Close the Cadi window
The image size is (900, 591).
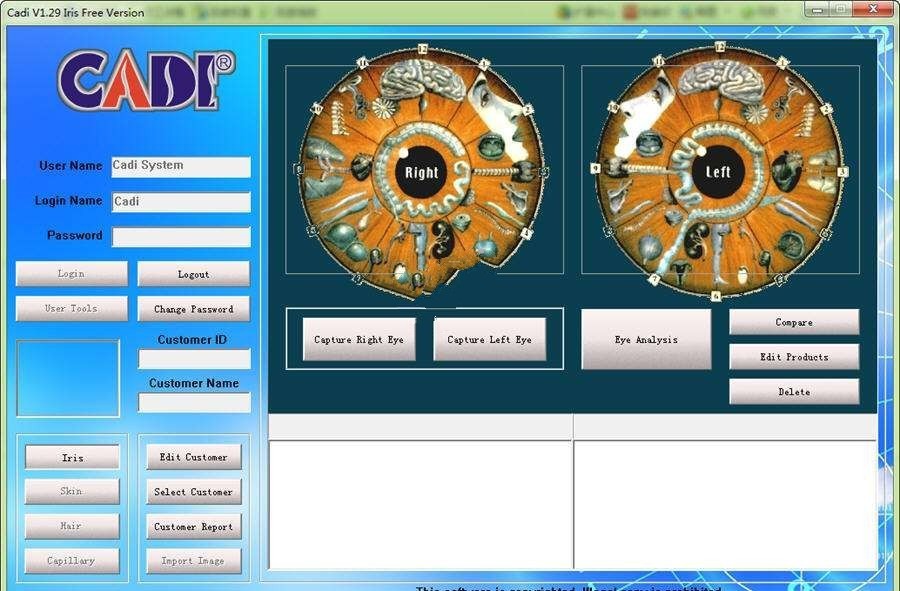point(873,9)
